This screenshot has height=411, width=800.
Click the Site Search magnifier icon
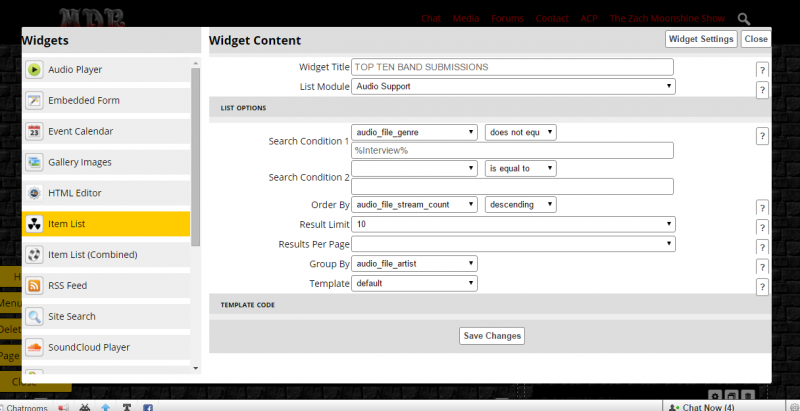coord(34,316)
